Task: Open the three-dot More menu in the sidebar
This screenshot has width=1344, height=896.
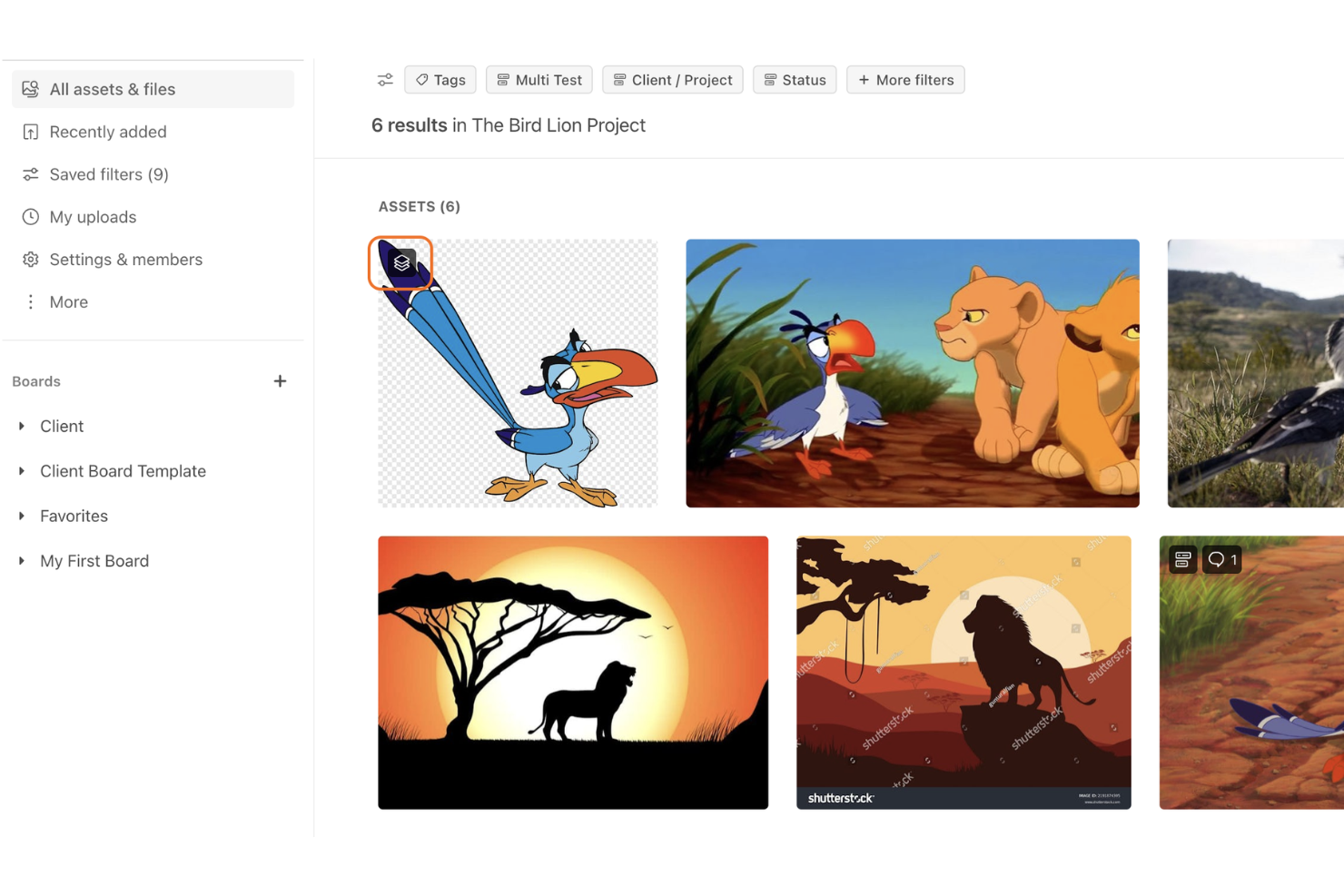Action: 30,301
